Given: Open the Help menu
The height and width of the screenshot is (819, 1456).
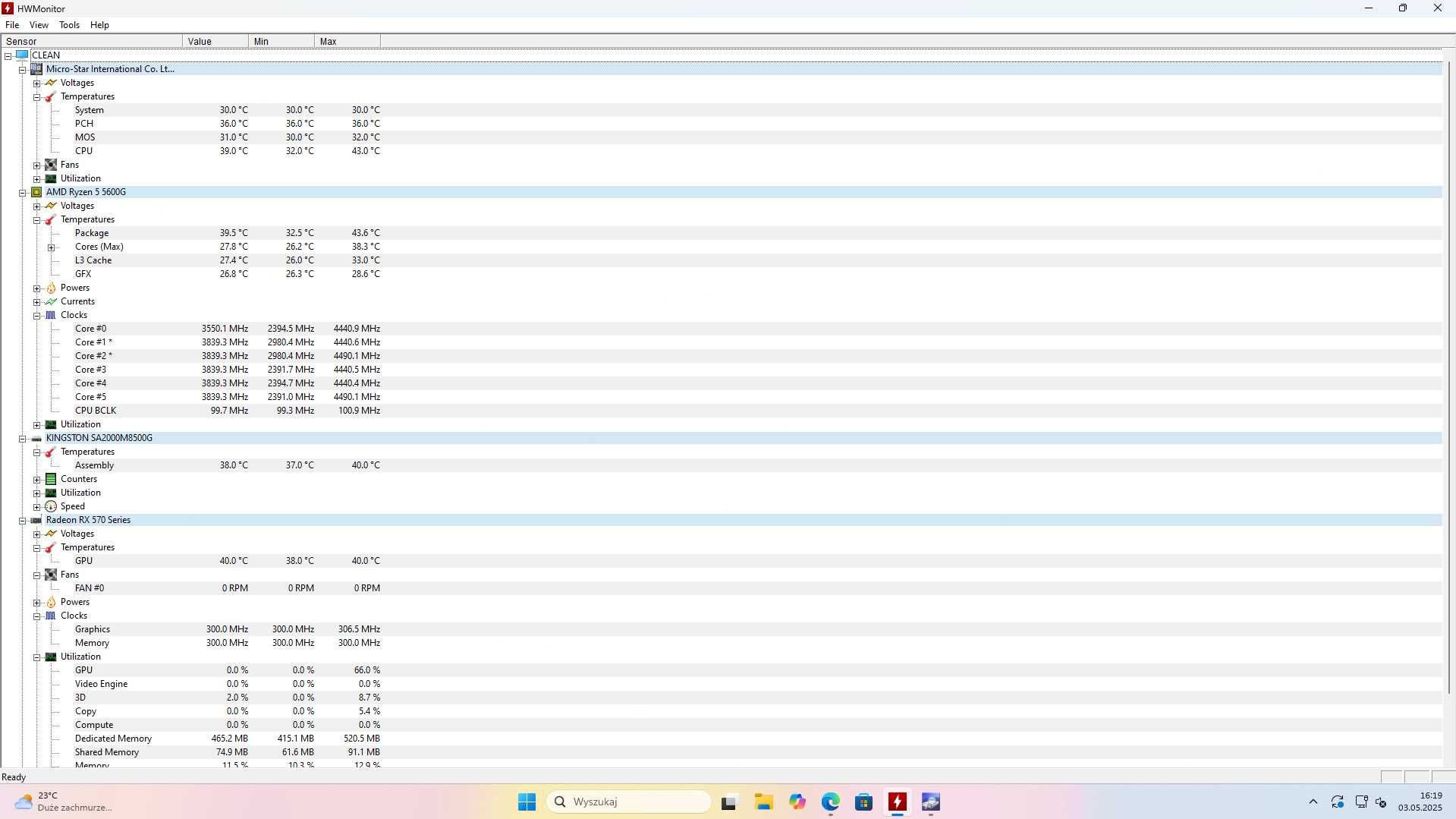Looking at the screenshot, I should pos(99,25).
